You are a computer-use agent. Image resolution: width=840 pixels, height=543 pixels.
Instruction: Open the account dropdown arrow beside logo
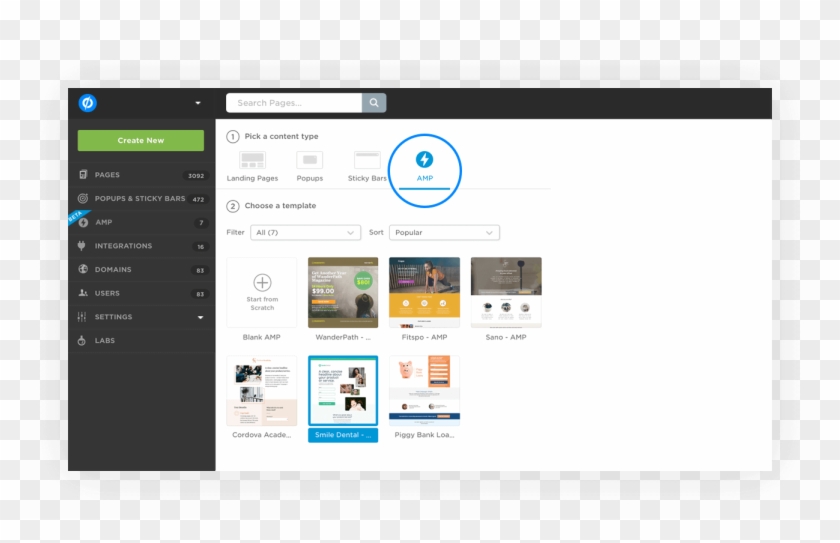(198, 103)
